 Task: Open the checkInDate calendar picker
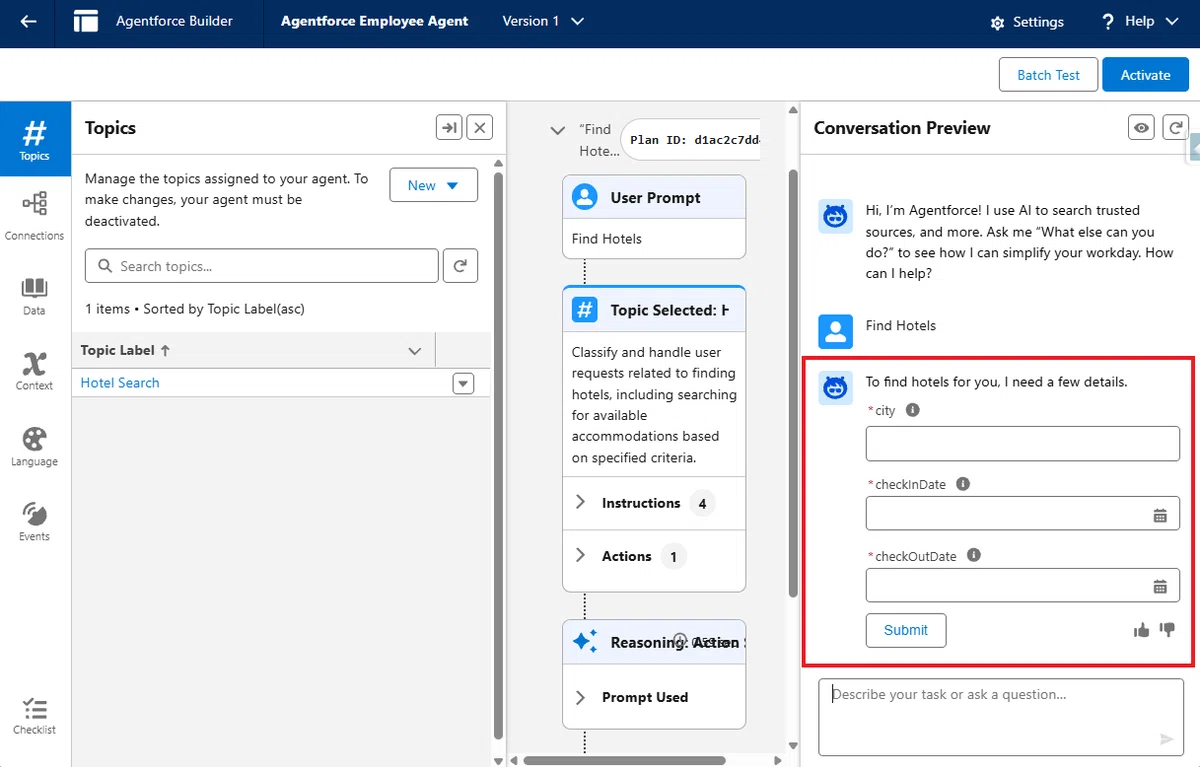click(x=1160, y=515)
